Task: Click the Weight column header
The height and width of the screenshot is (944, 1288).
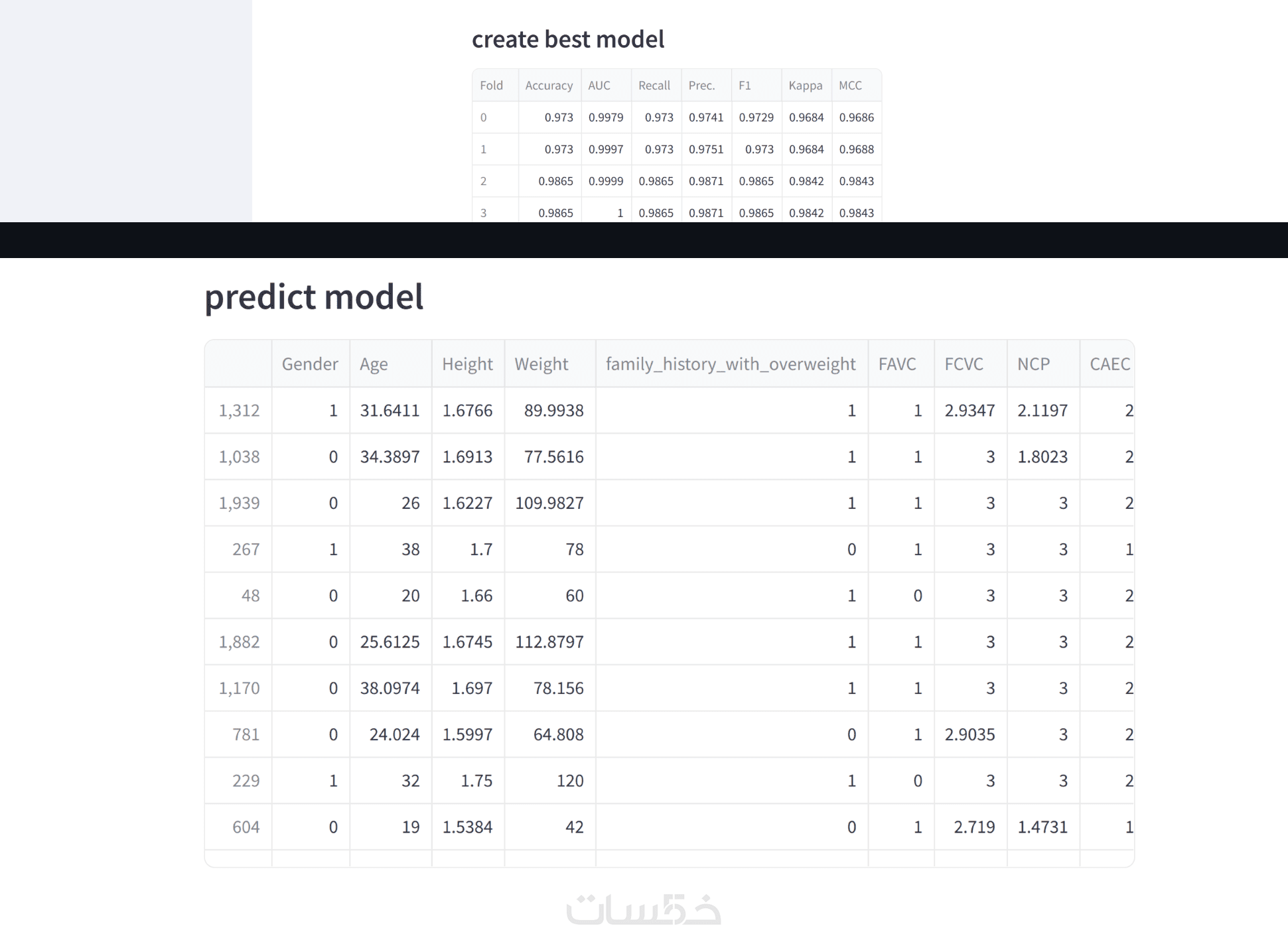Action: 541,364
